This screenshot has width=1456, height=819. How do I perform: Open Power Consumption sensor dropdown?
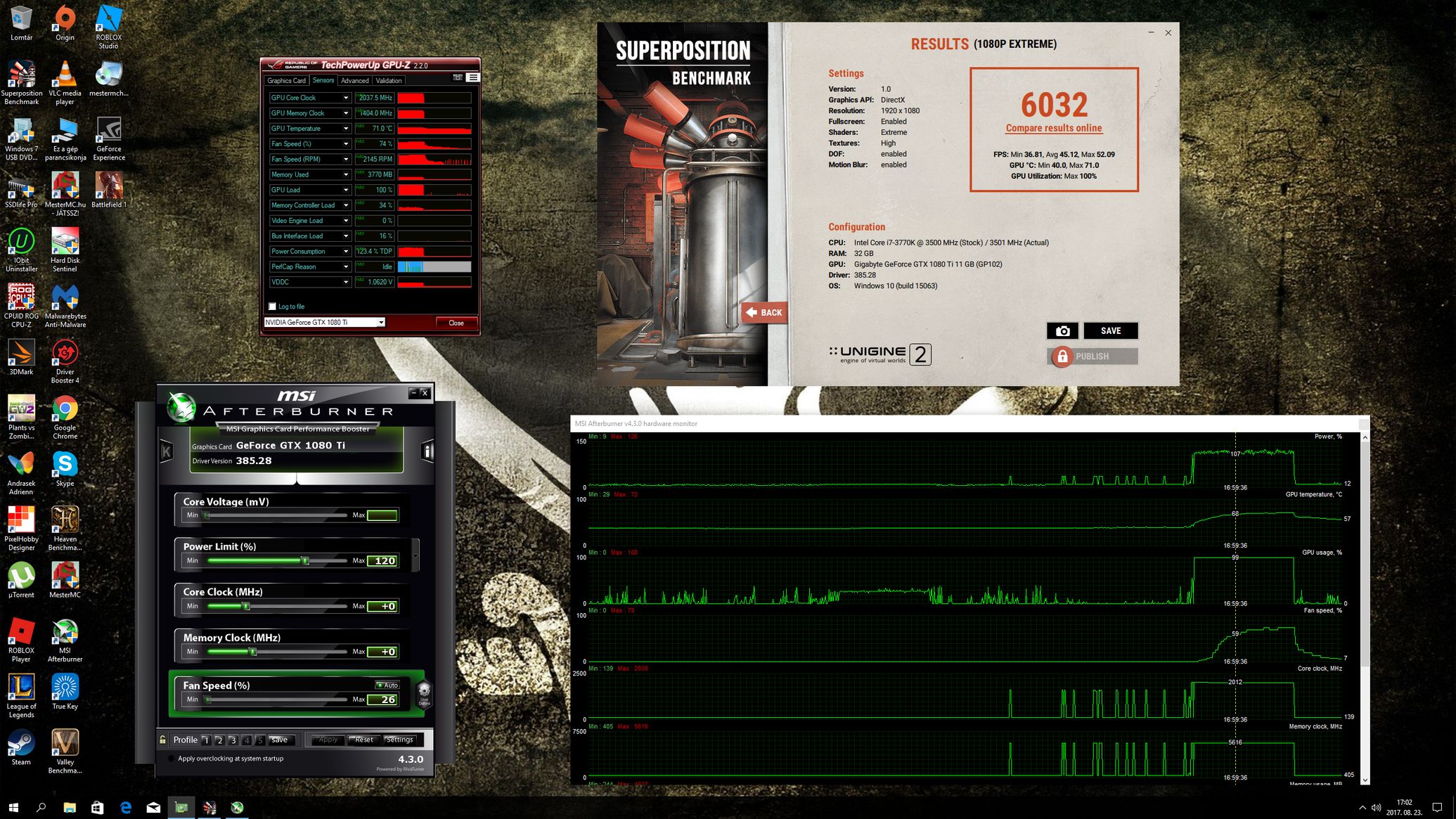click(x=346, y=251)
